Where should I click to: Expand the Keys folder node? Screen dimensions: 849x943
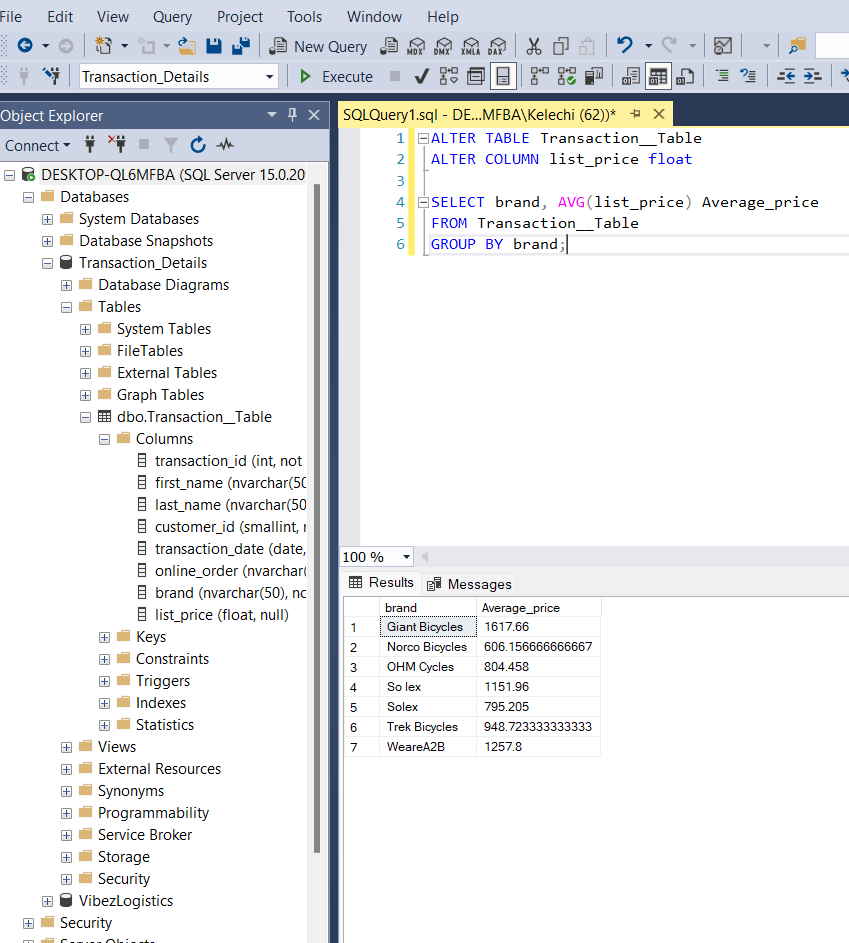105,637
